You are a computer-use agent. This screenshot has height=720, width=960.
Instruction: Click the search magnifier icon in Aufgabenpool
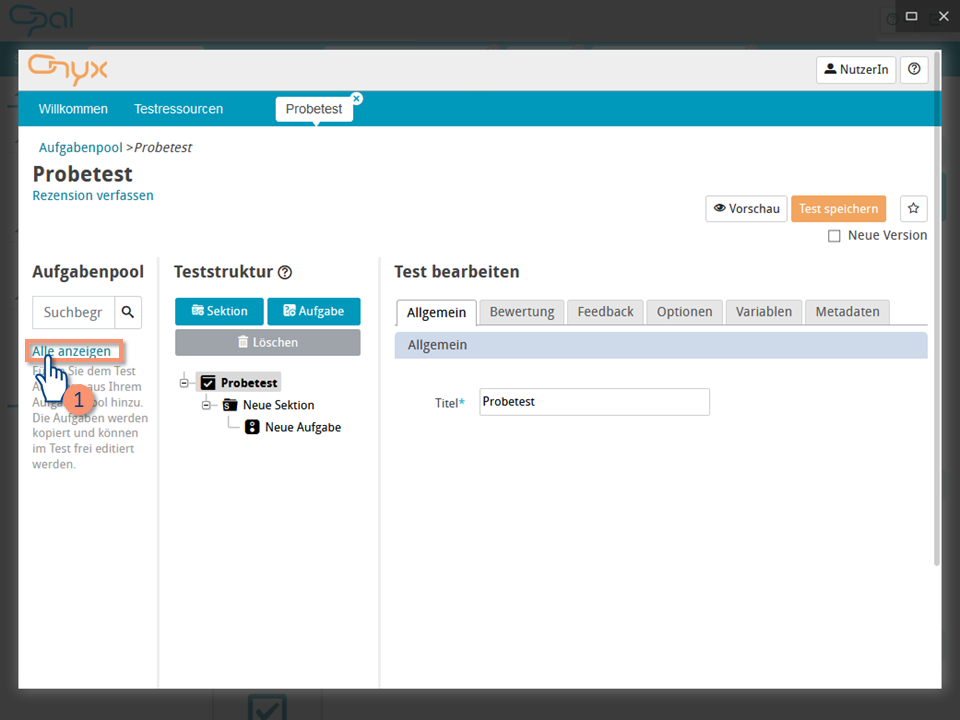tap(128, 312)
